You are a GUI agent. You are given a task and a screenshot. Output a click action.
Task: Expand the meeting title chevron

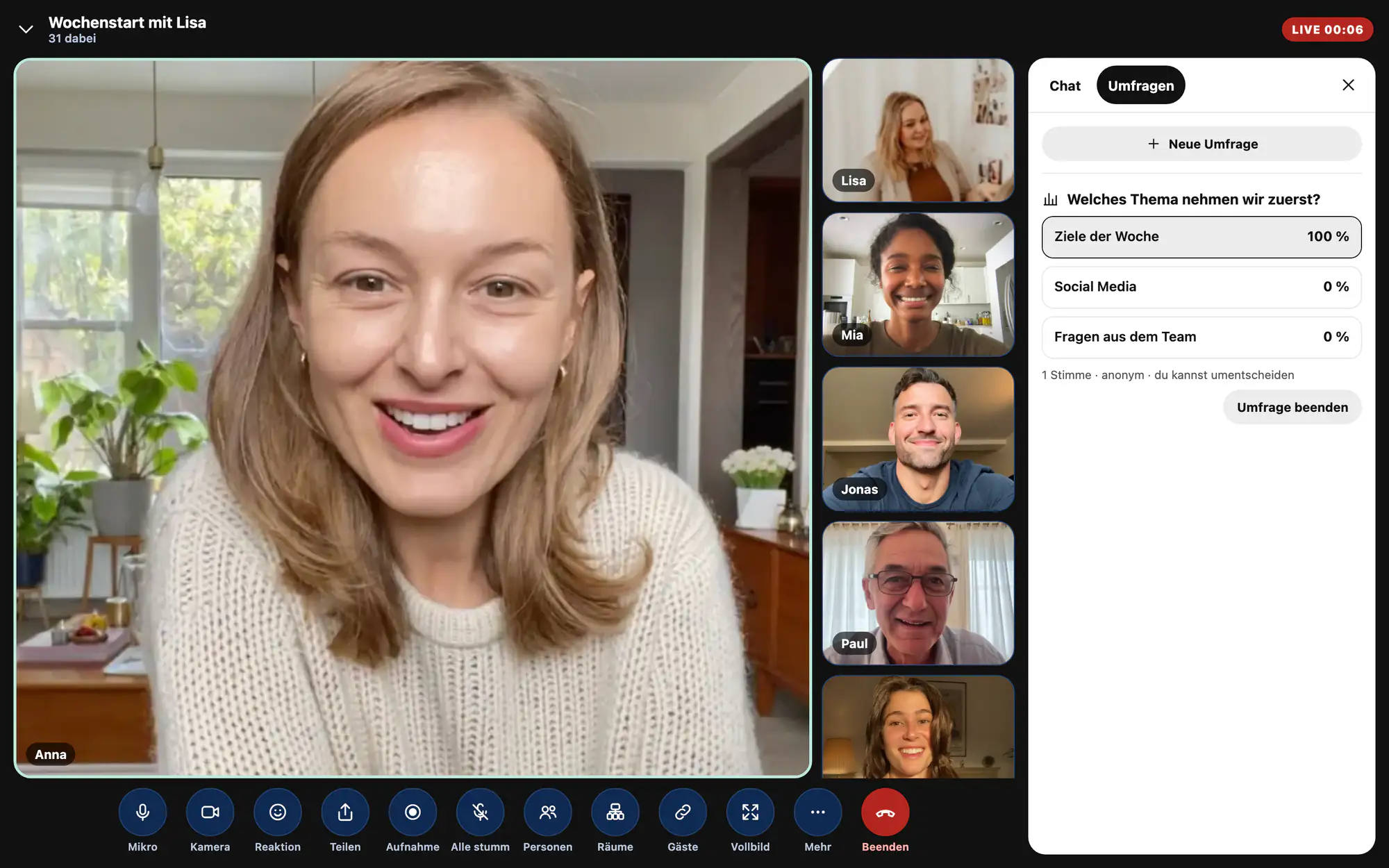(26, 29)
